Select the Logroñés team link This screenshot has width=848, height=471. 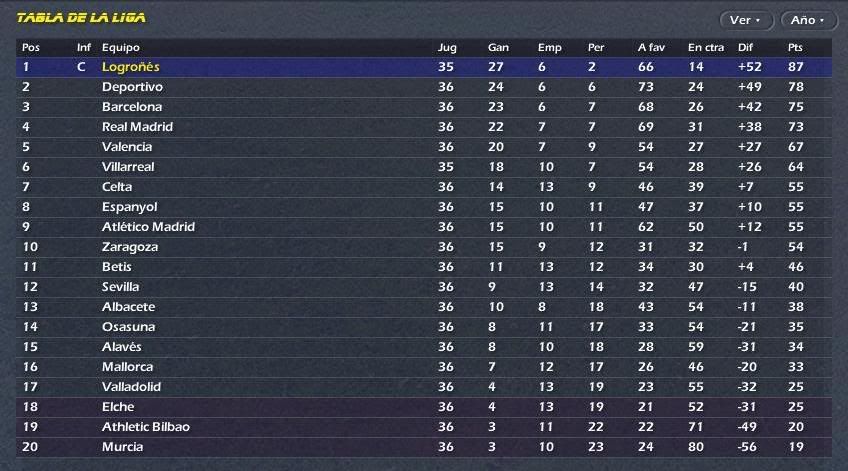130,67
